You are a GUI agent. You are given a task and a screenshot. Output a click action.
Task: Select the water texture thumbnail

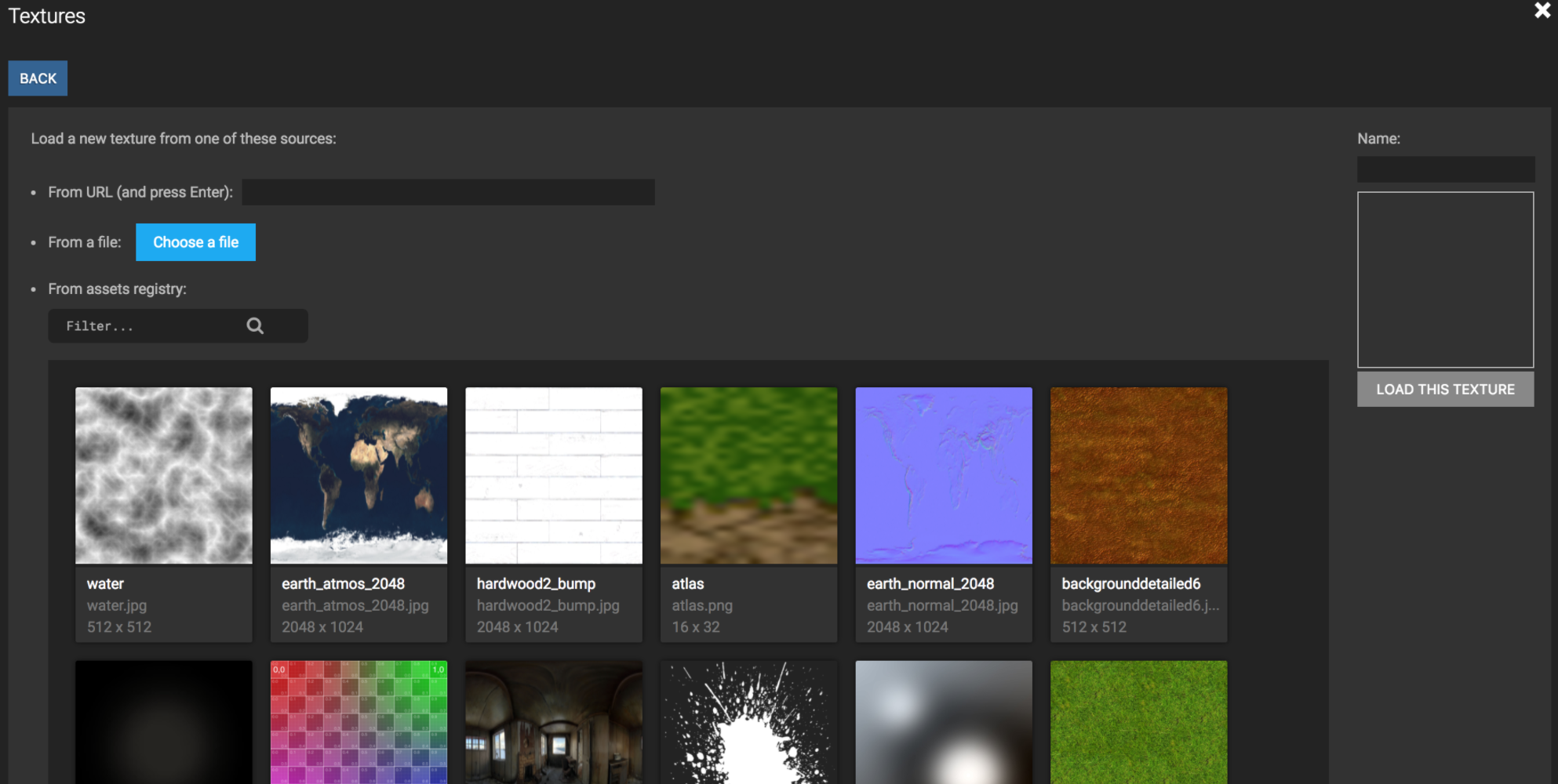coord(164,476)
